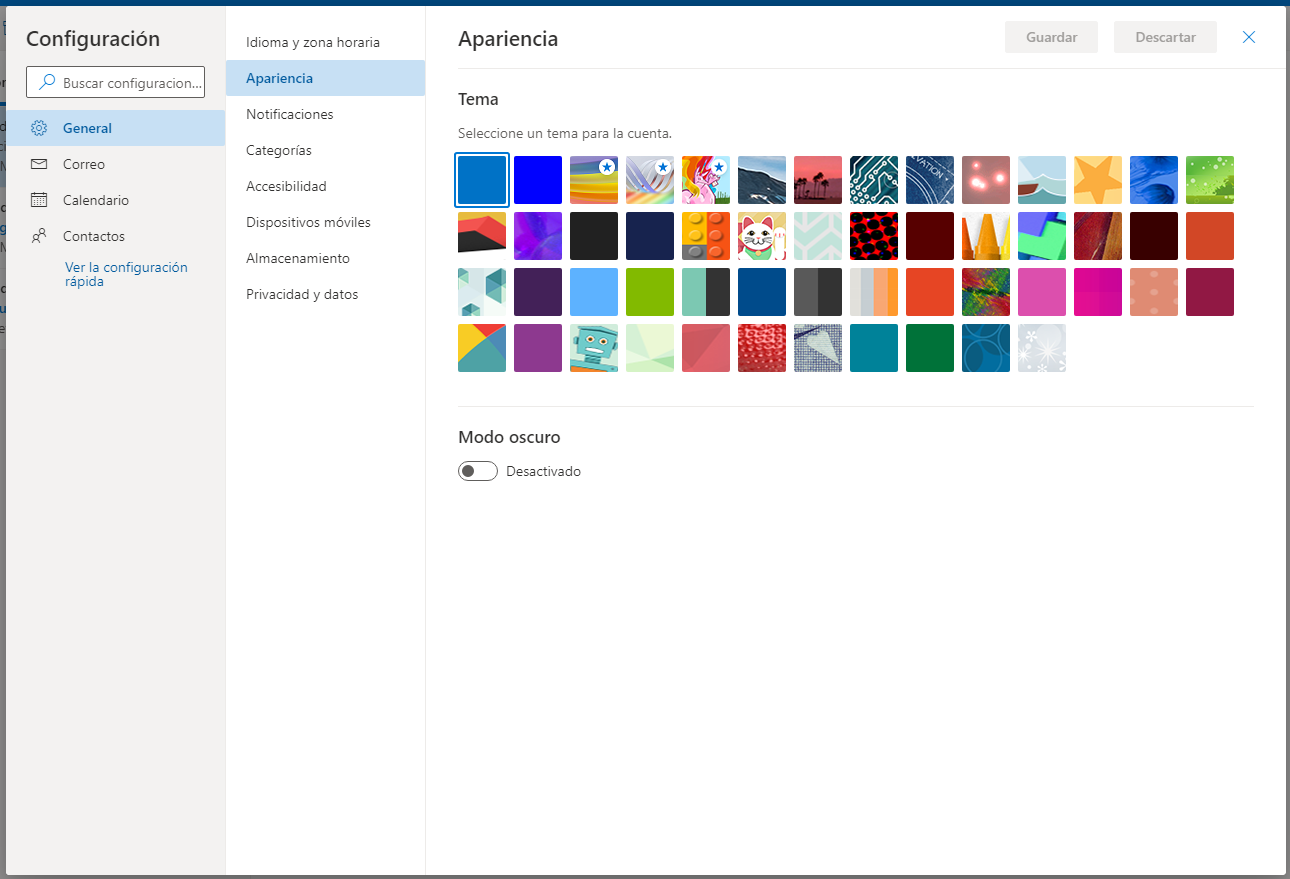Open the Categorías section

326,150
